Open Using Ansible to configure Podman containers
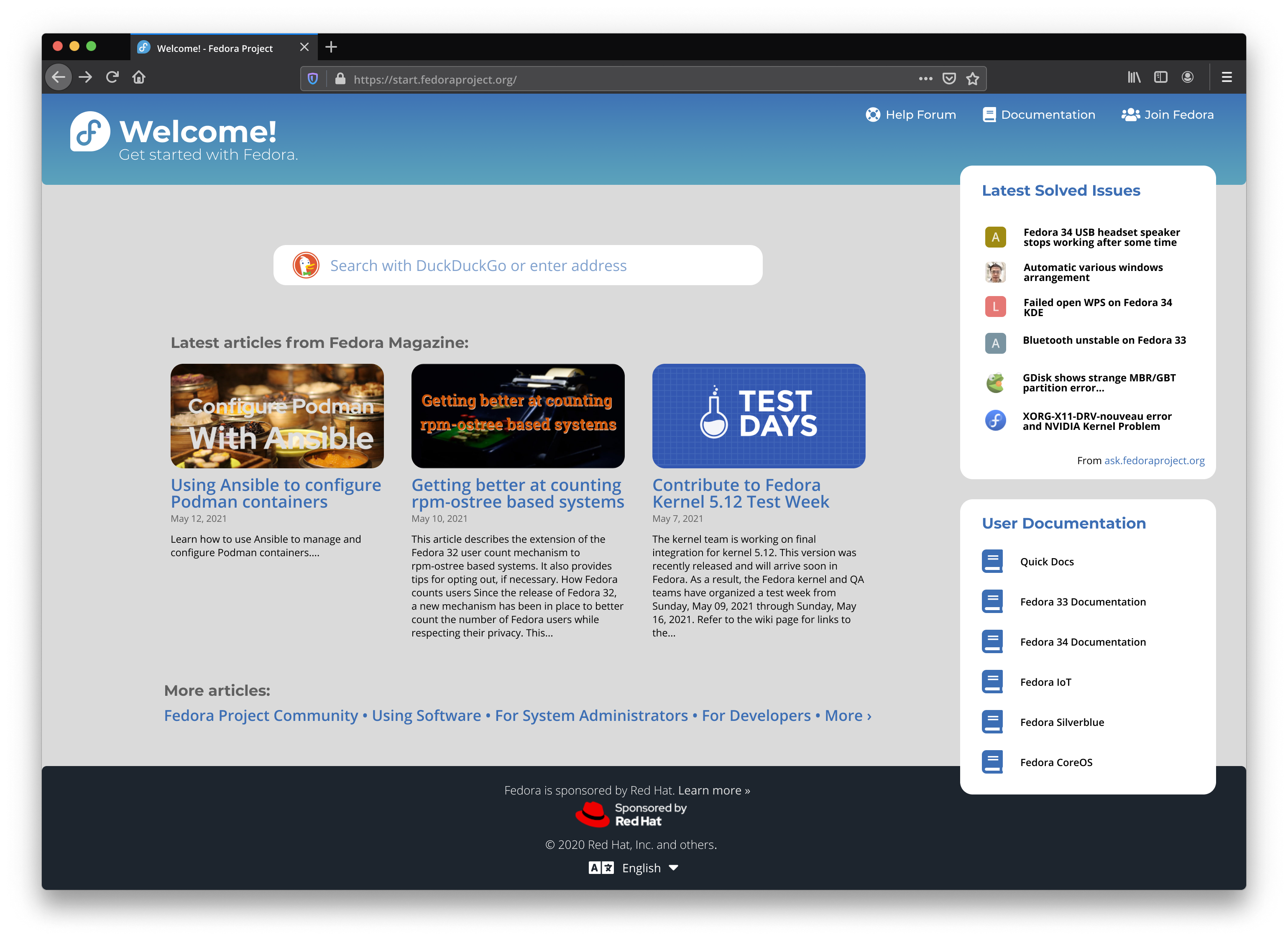The height and width of the screenshot is (940, 1288). click(276, 493)
